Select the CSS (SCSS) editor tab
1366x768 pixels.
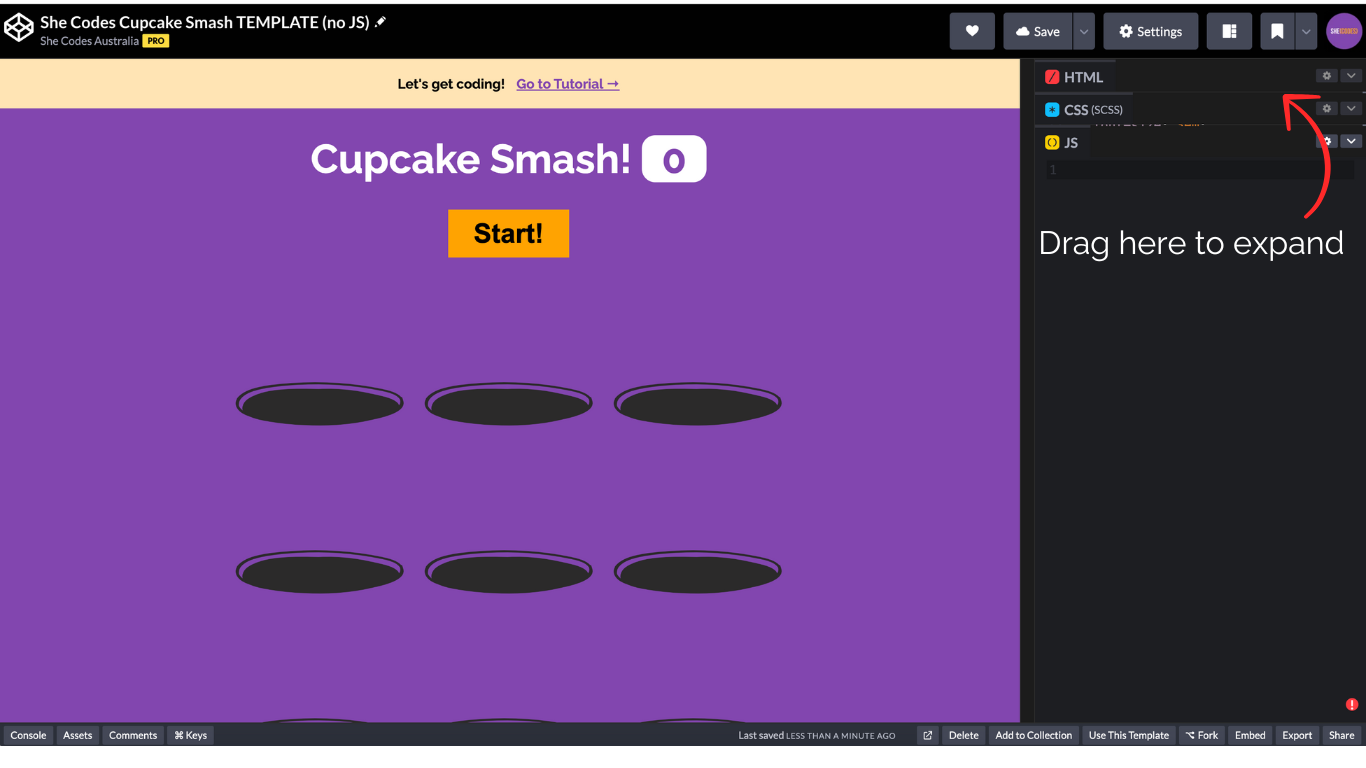click(x=1083, y=110)
